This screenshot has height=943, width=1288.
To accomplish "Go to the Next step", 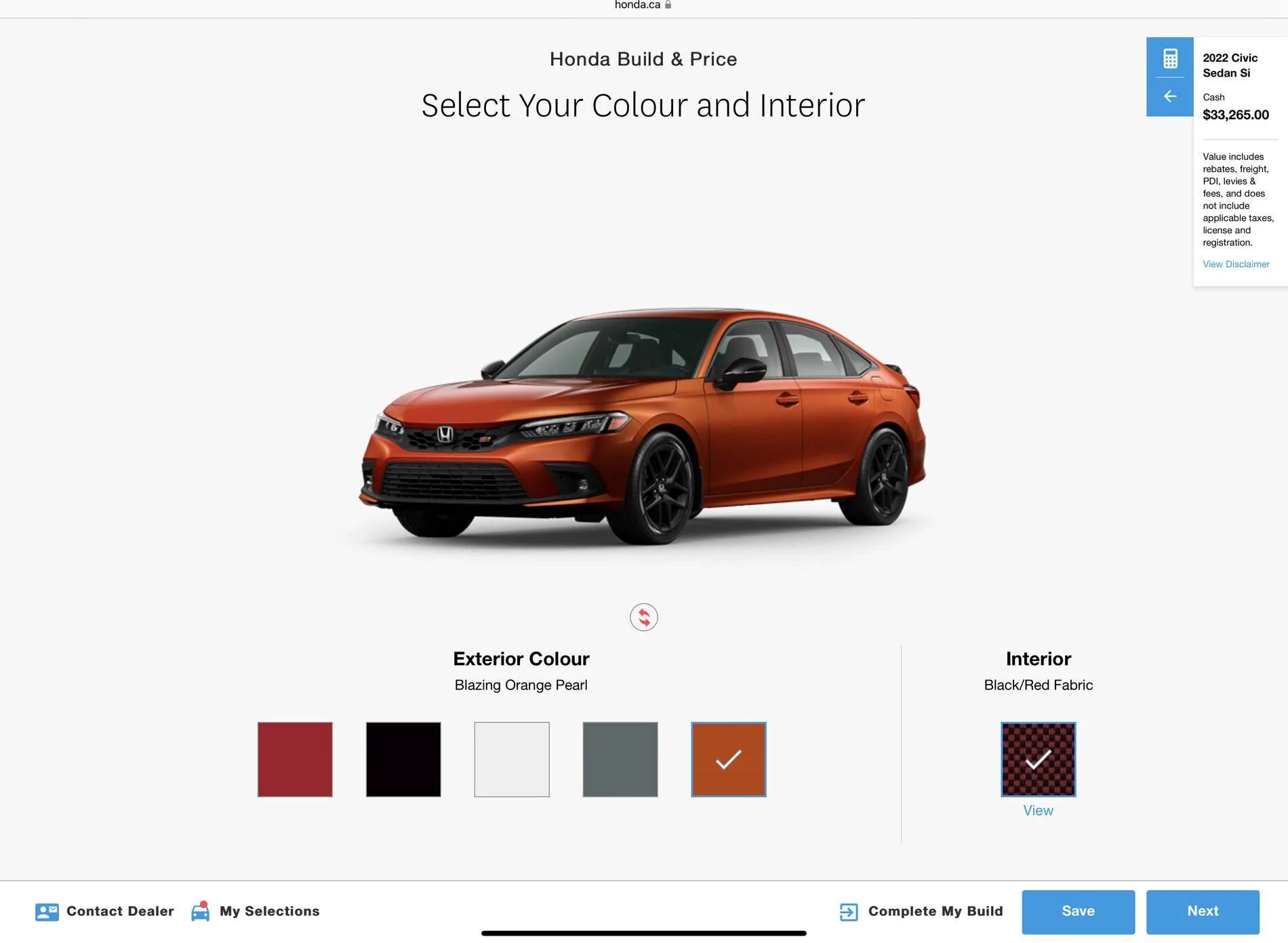I will pyautogui.click(x=1203, y=912).
